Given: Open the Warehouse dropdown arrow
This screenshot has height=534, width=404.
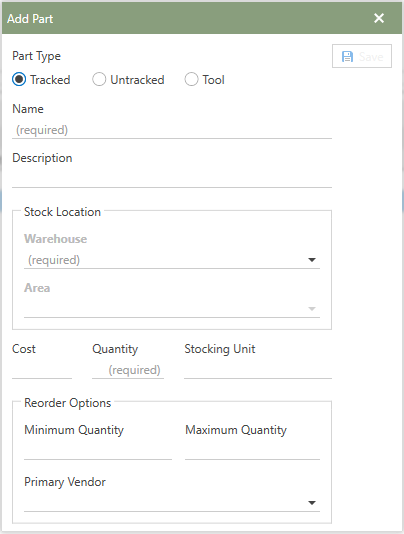Looking at the screenshot, I should pos(312,260).
